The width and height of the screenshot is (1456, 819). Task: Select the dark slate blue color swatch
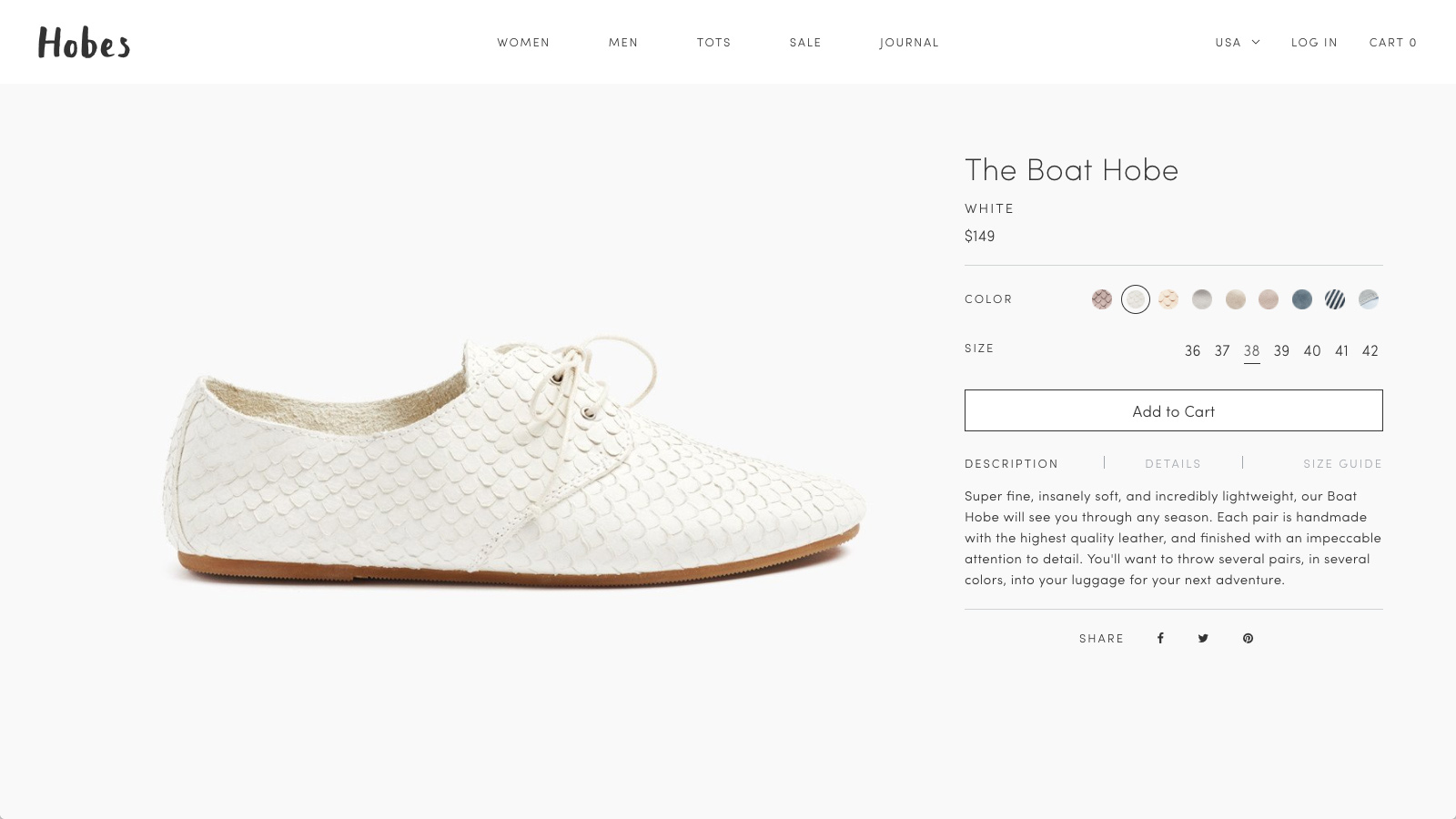(x=1302, y=299)
